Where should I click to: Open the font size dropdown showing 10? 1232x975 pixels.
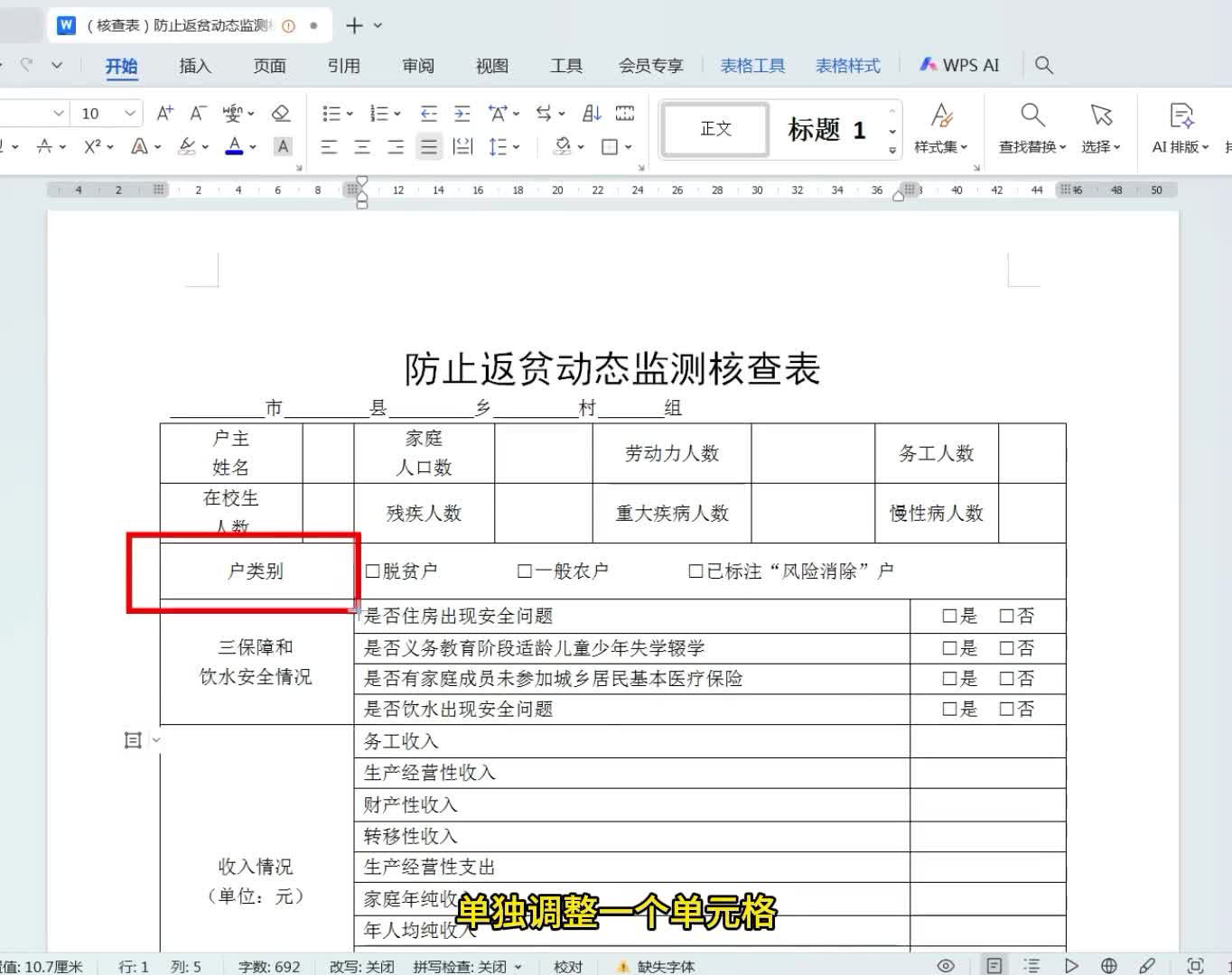(130, 113)
